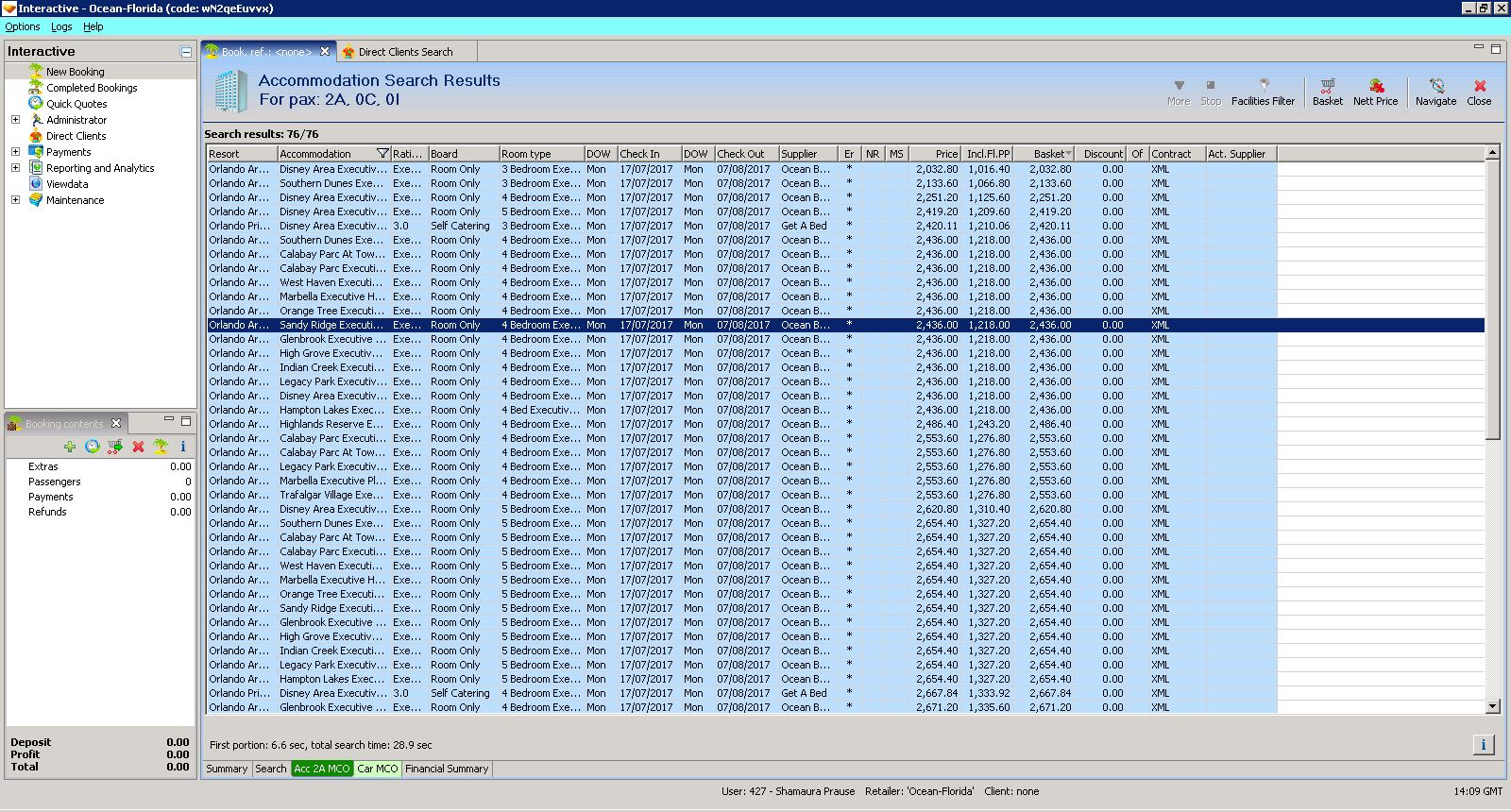The image size is (1511, 812).
Task: Select Quick Quotes in the sidebar
Action: [x=76, y=104]
